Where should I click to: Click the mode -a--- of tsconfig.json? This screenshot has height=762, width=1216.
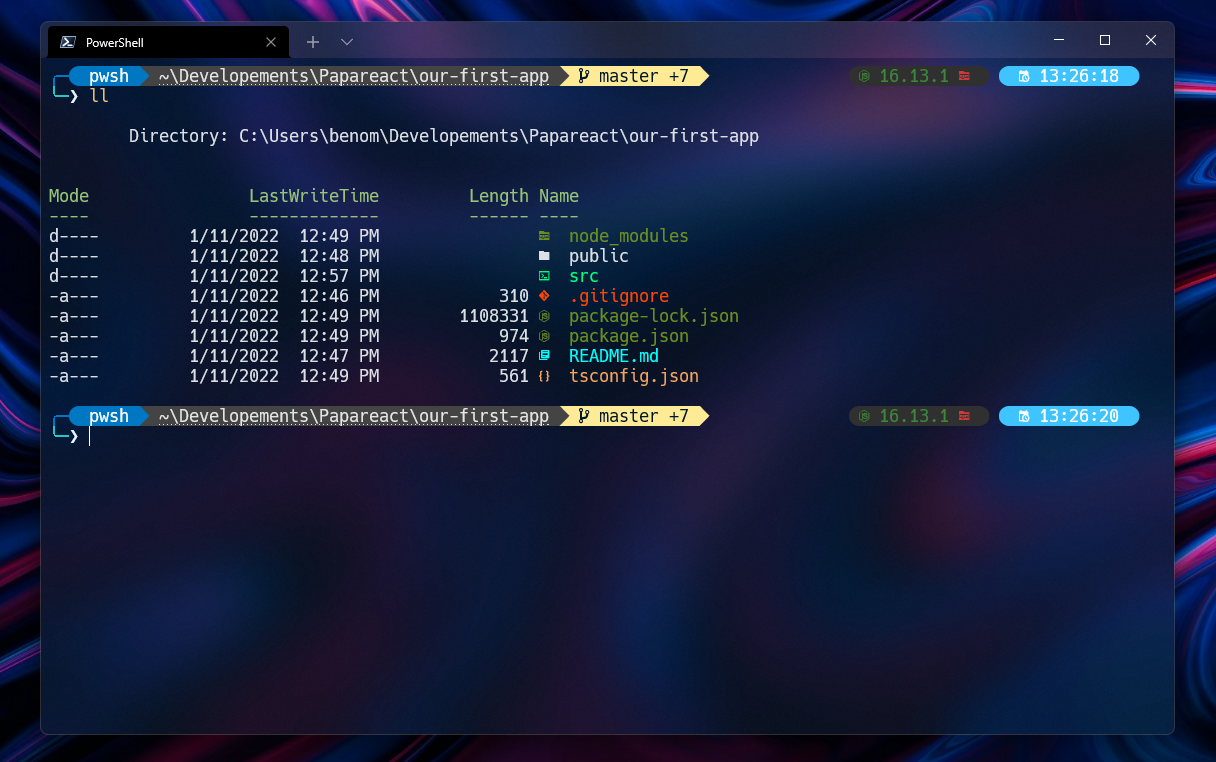(x=74, y=376)
